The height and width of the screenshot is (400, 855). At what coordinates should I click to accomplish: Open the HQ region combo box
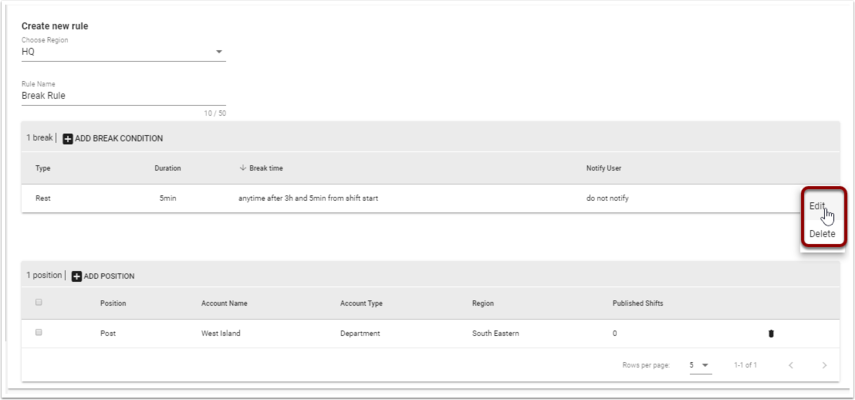[123, 52]
